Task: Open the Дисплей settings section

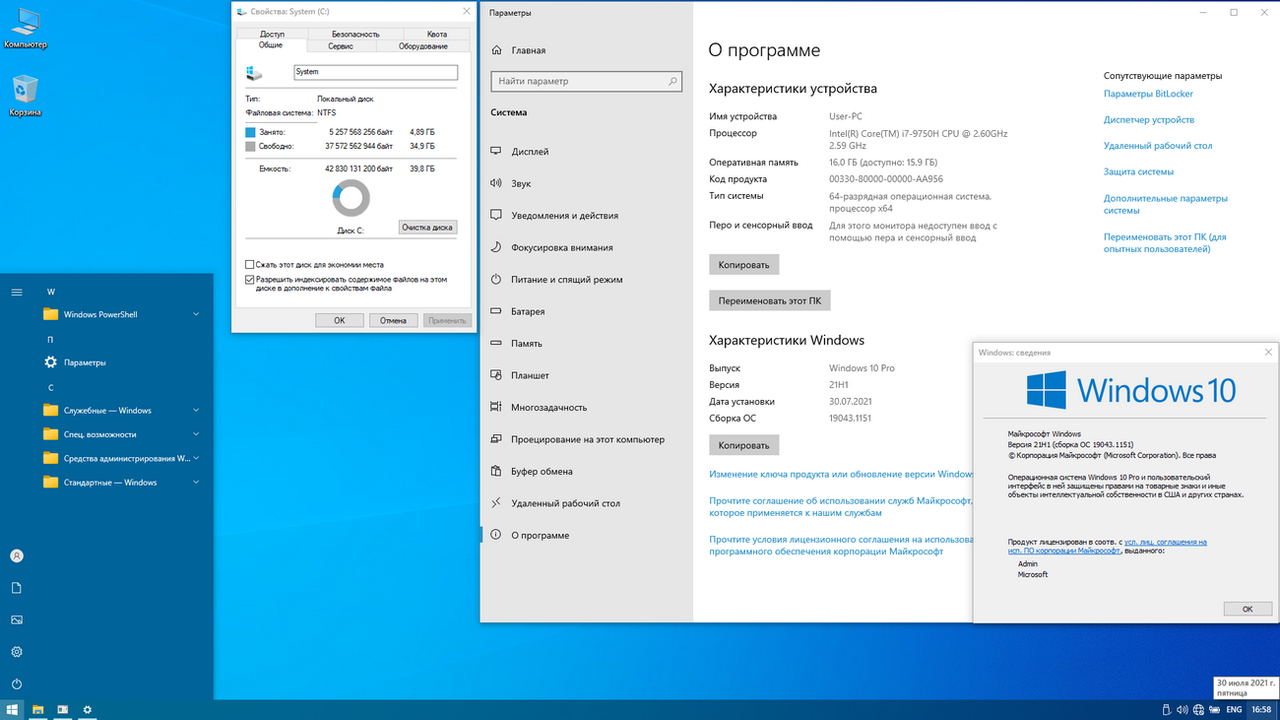Action: click(530, 152)
